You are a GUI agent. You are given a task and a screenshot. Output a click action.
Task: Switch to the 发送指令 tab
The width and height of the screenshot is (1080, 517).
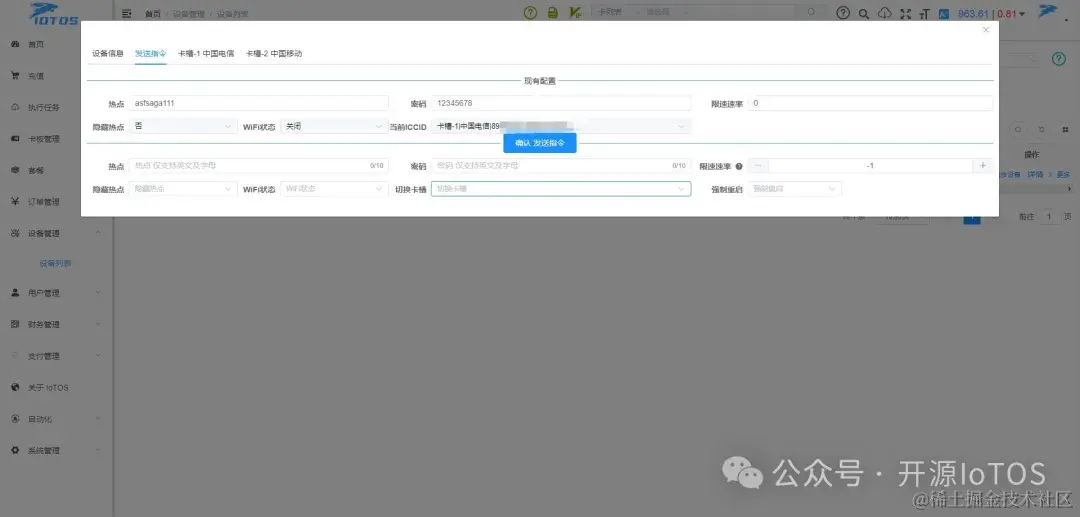pyautogui.click(x=151, y=53)
